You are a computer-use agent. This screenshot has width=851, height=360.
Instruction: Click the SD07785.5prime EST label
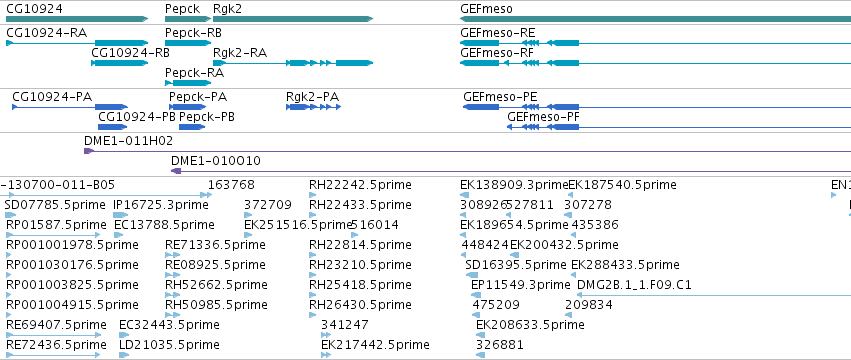[55, 205]
